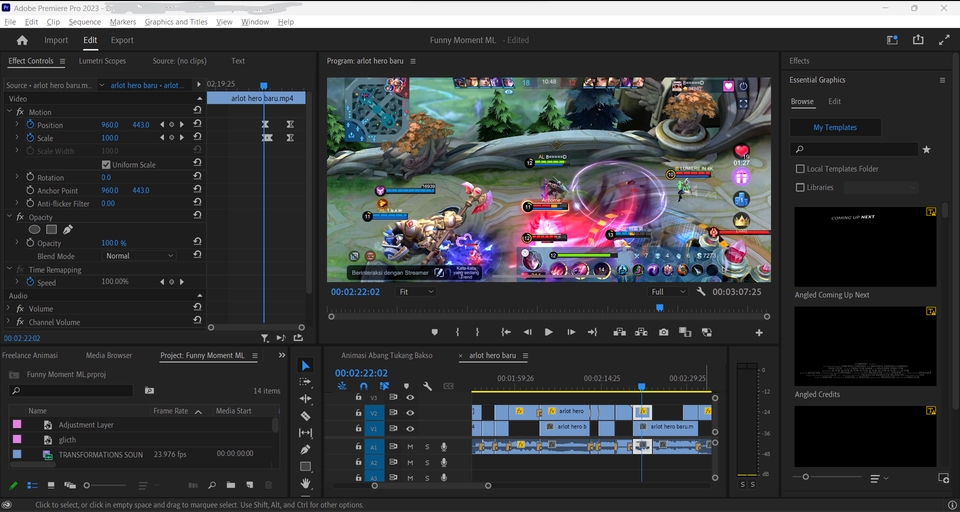Expand Rotation property
This screenshot has width=960, height=512.
click(x=17, y=177)
